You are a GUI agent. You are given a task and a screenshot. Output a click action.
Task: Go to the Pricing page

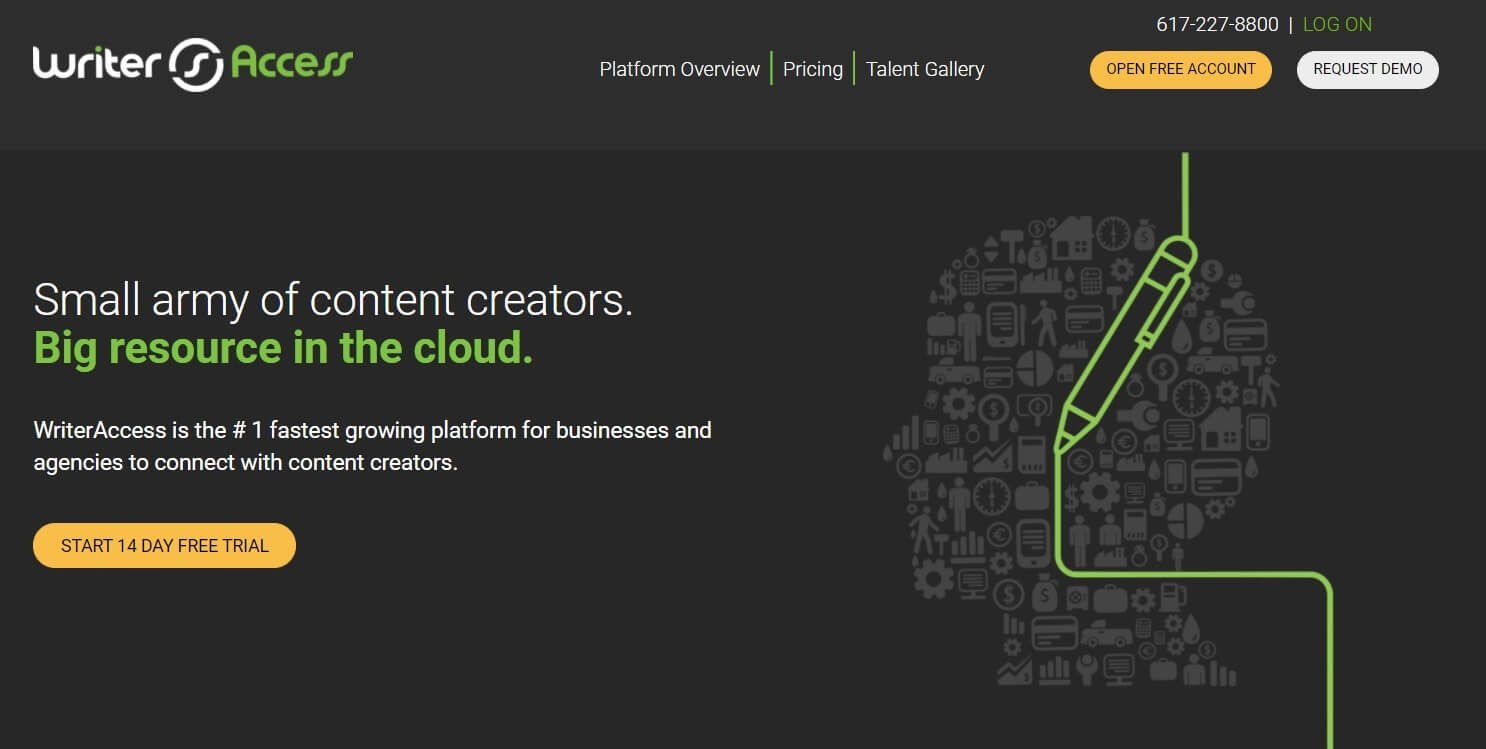pyautogui.click(x=813, y=69)
